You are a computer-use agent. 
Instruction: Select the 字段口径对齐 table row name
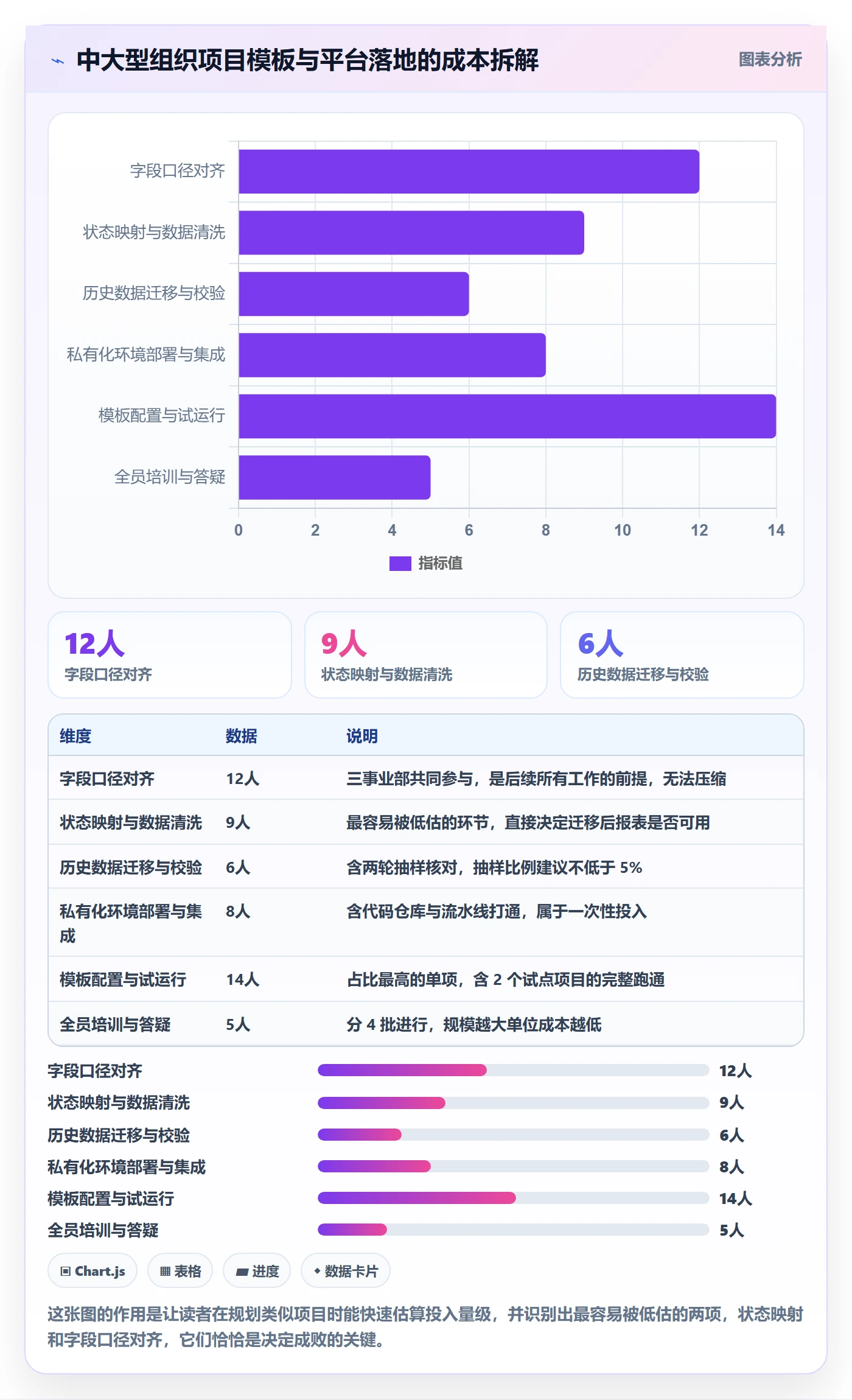pyautogui.click(x=107, y=779)
